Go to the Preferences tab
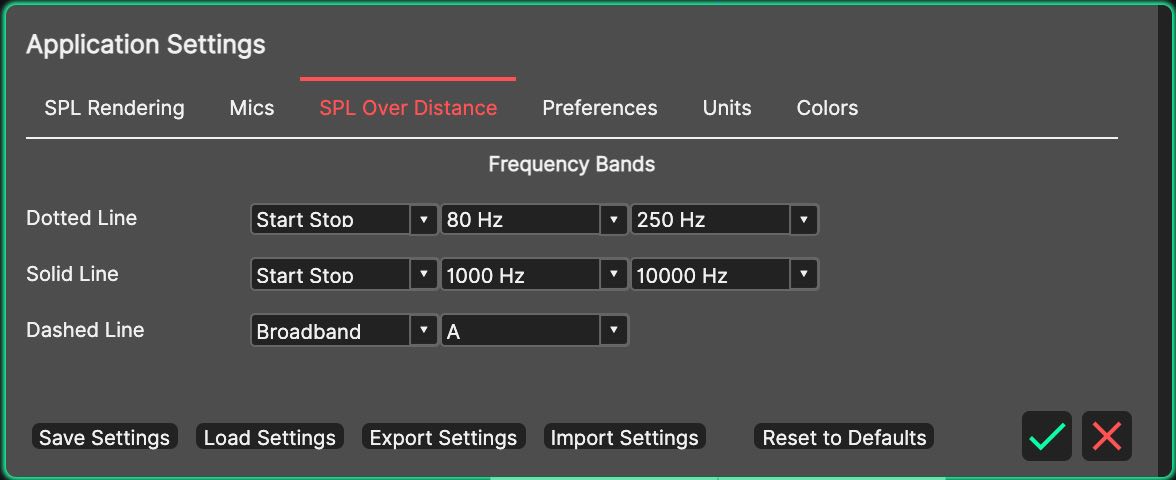The height and width of the screenshot is (480, 1176). pos(600,108)
